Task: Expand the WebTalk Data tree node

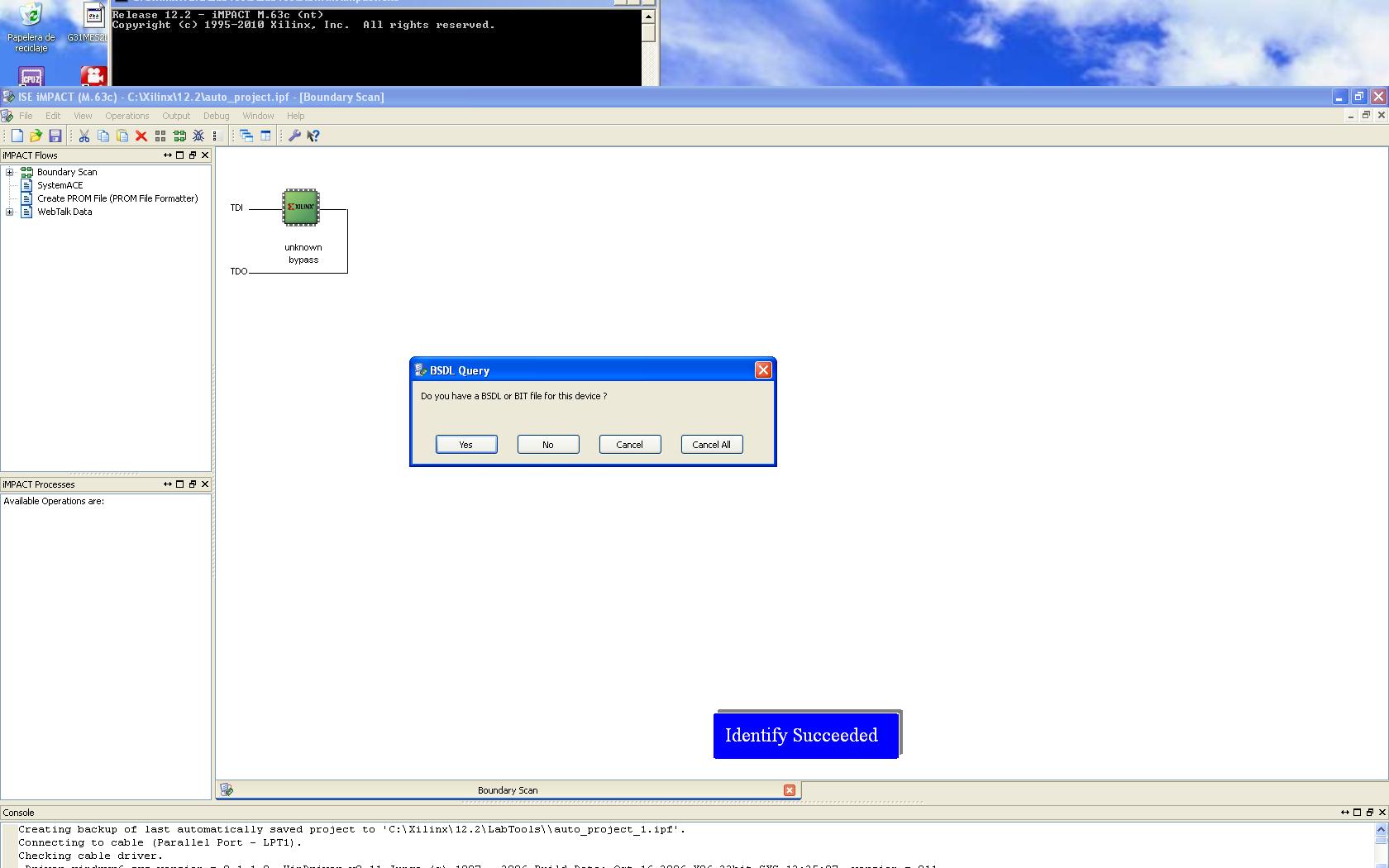Action: pyautogui.click(x=10, y=212)
